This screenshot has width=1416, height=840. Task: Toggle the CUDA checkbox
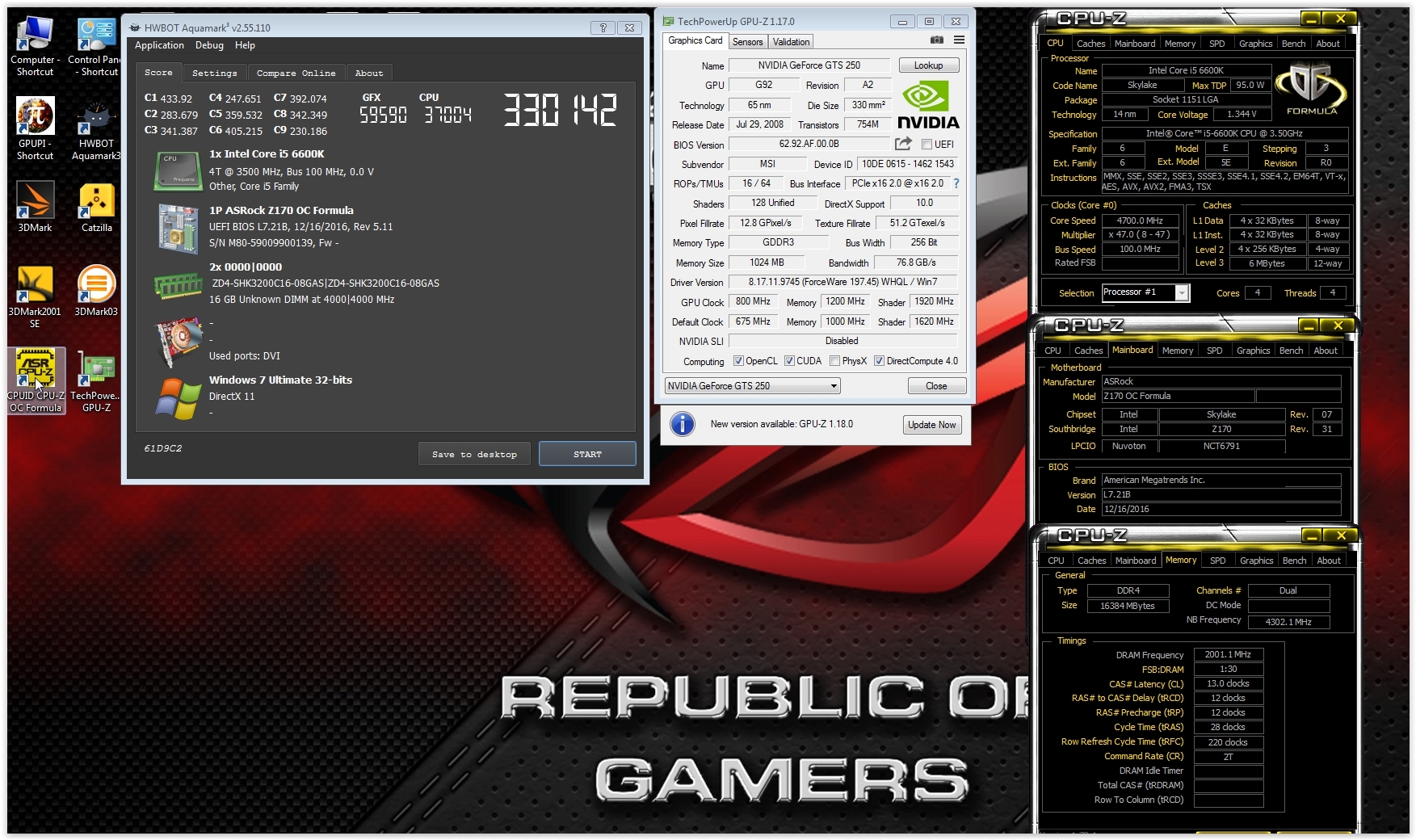[789, 361]
